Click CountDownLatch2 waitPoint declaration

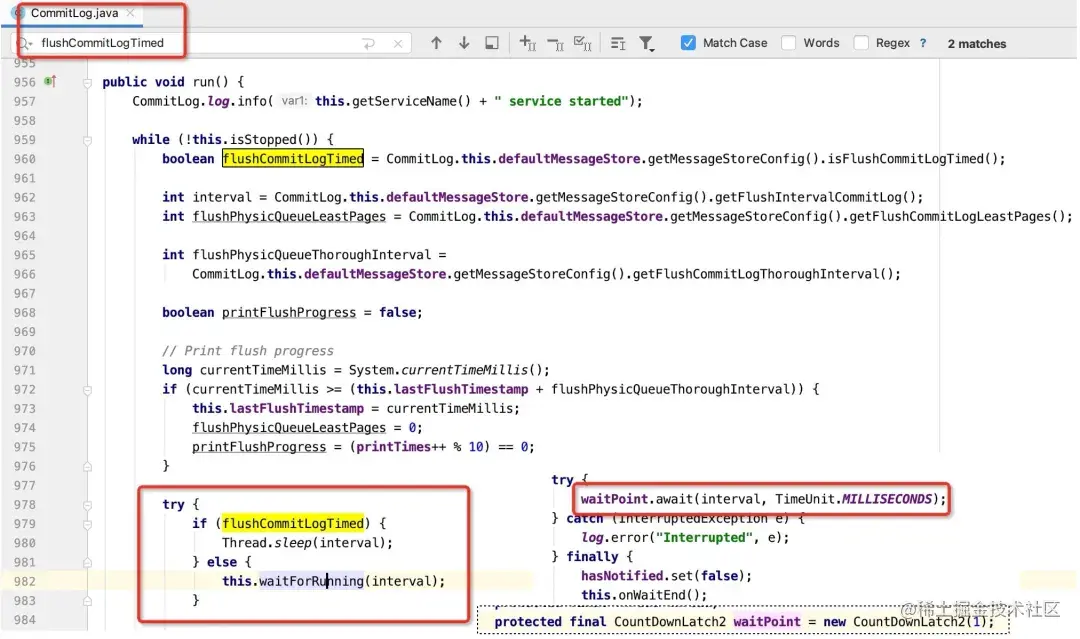(x=744, y=622)
